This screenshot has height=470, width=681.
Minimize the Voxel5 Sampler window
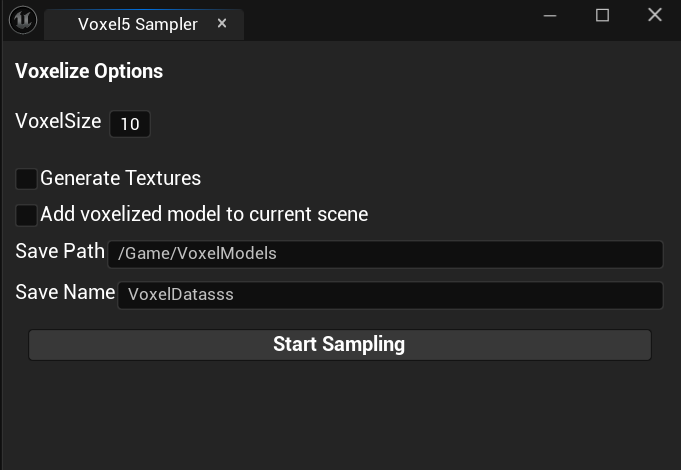pyautogui.click(x=550, y=16)
